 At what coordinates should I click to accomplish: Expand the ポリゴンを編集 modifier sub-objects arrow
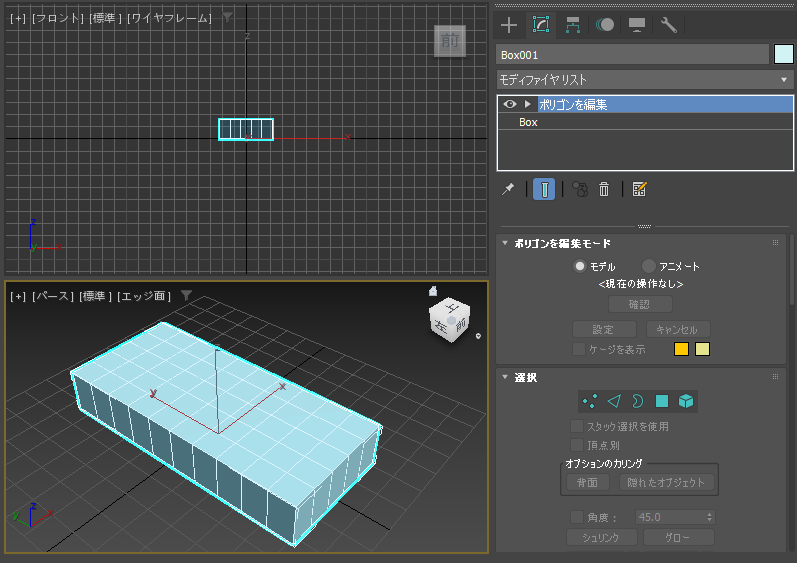pyautogui.click(x=528, y=104)
